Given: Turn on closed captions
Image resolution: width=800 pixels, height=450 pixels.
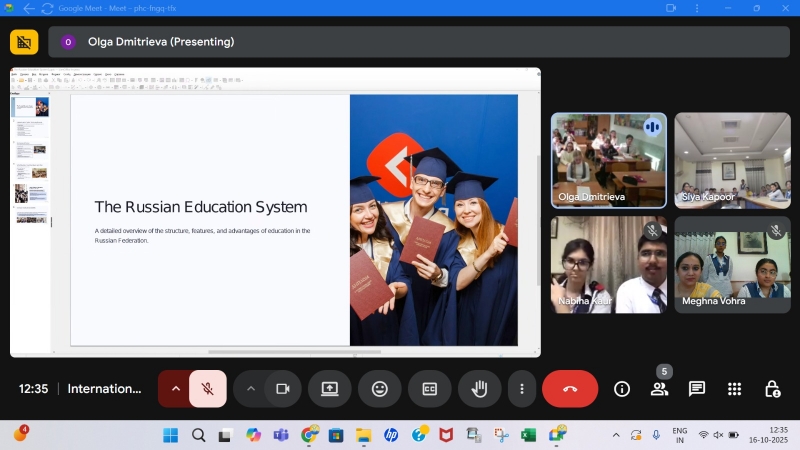Looking at the screenshot, I should [x=430, y=389].
